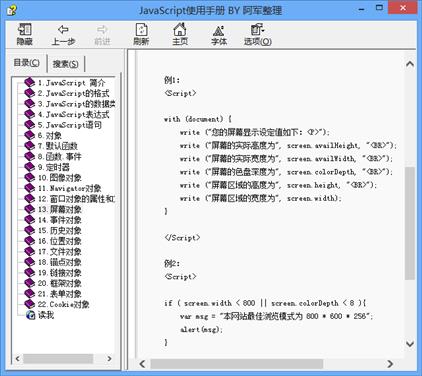The image size is (422, 376).
Task: Click the help file icon in title bar
Action: 12,10
